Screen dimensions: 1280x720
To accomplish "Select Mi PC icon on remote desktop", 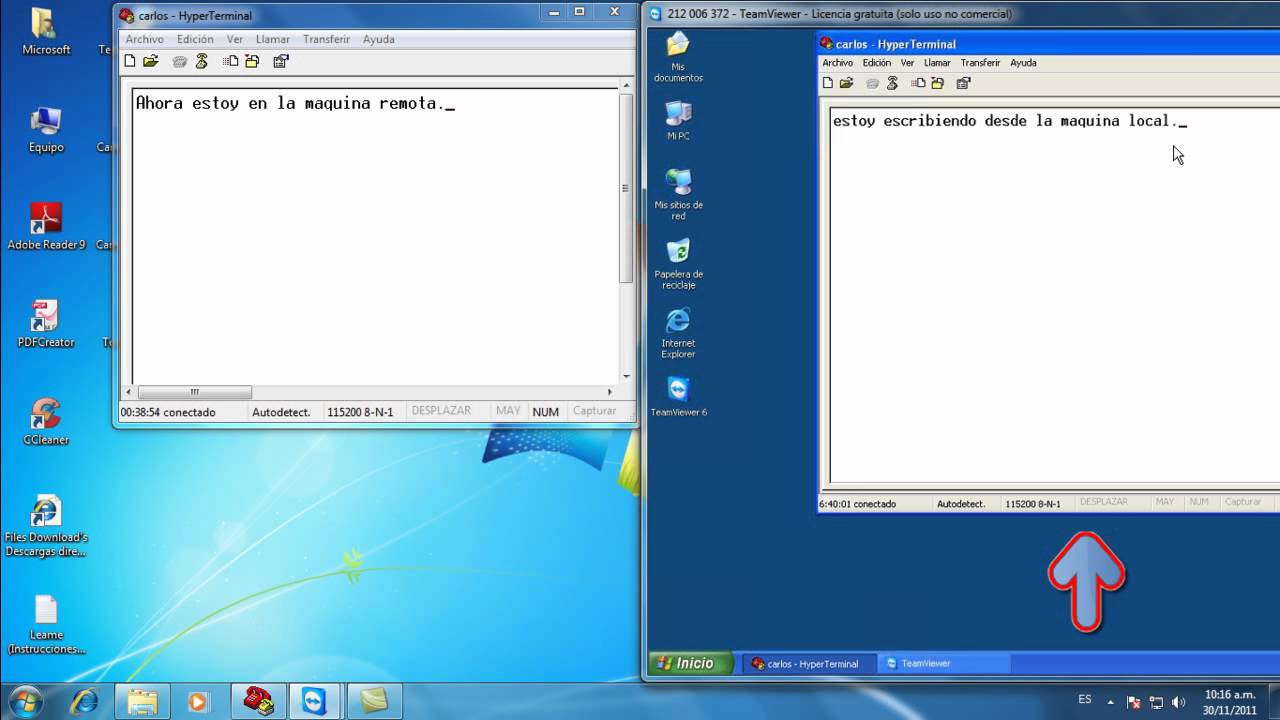I will coord(678,120).
